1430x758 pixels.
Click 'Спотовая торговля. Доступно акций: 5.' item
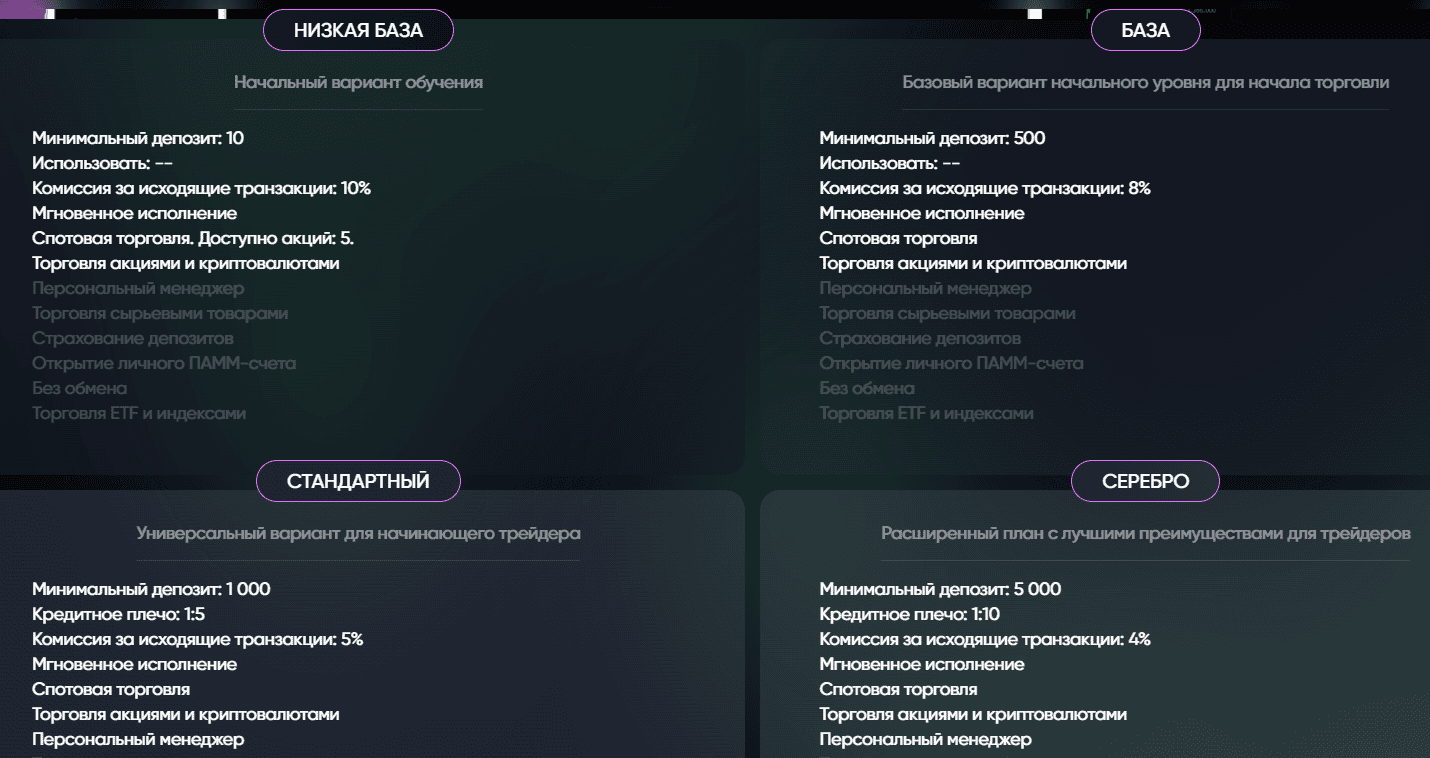point(193,238)
